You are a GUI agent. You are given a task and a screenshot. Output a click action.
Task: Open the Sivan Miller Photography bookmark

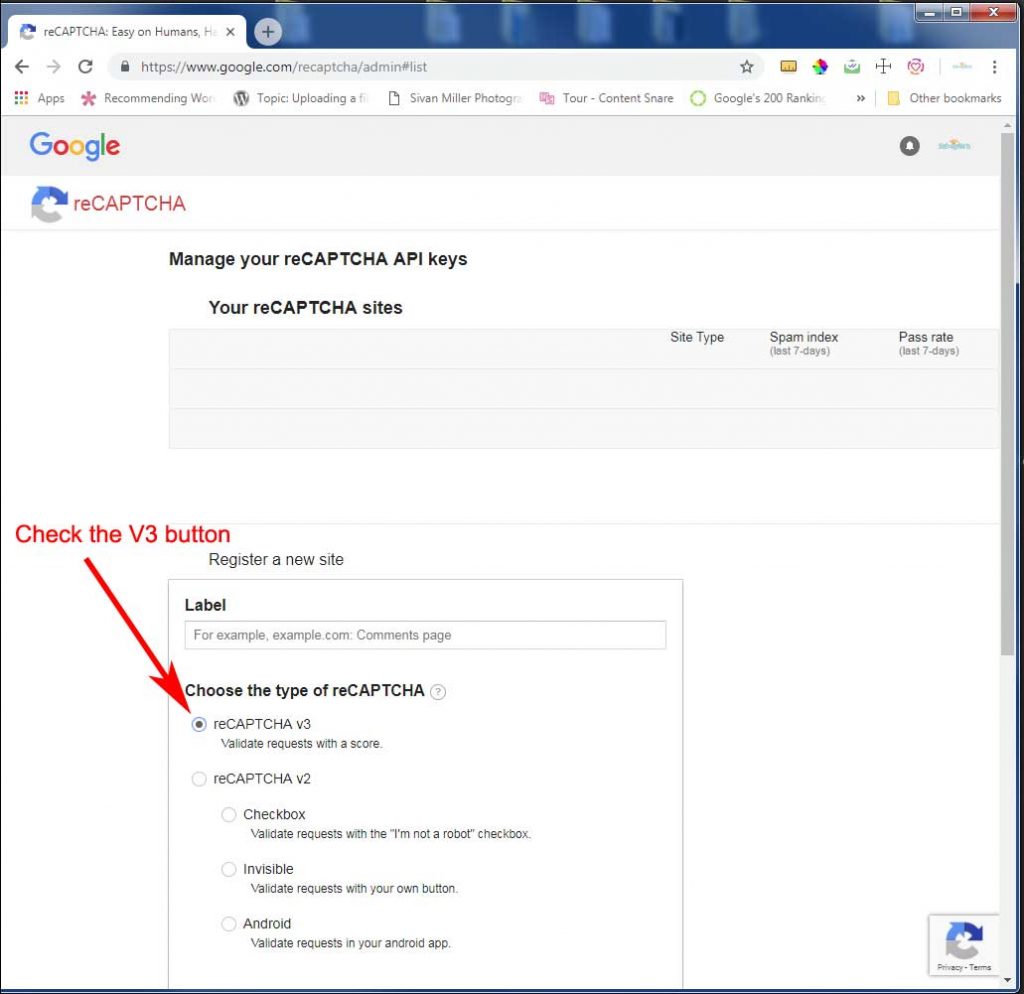(x=455, y=98)
